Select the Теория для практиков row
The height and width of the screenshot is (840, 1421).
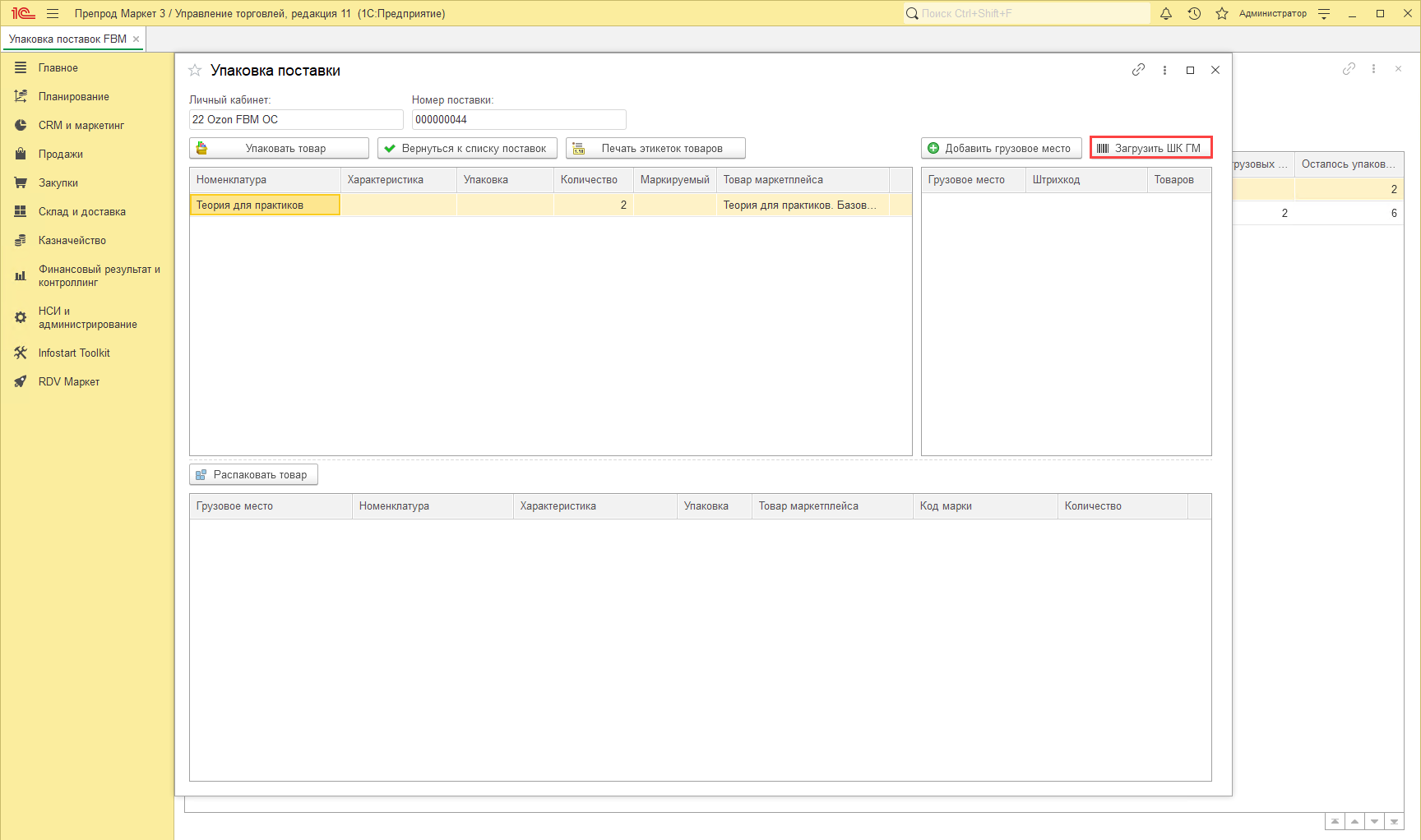click(264, 205)
